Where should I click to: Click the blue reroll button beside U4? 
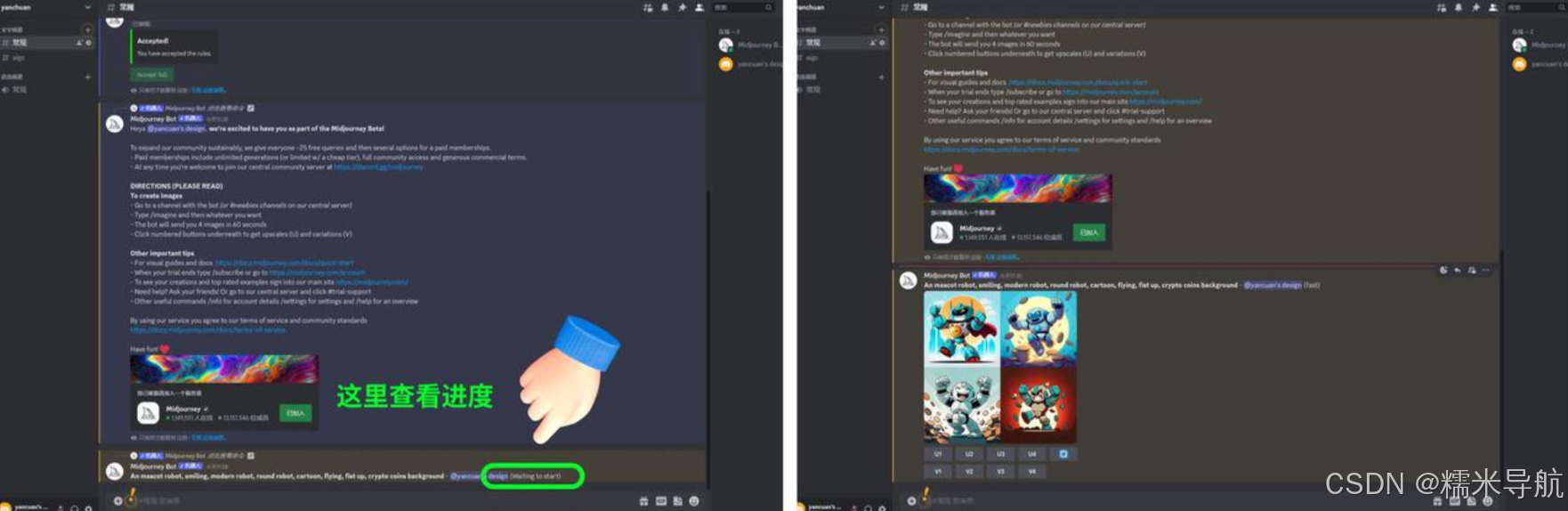click(x=1063, y=454)
